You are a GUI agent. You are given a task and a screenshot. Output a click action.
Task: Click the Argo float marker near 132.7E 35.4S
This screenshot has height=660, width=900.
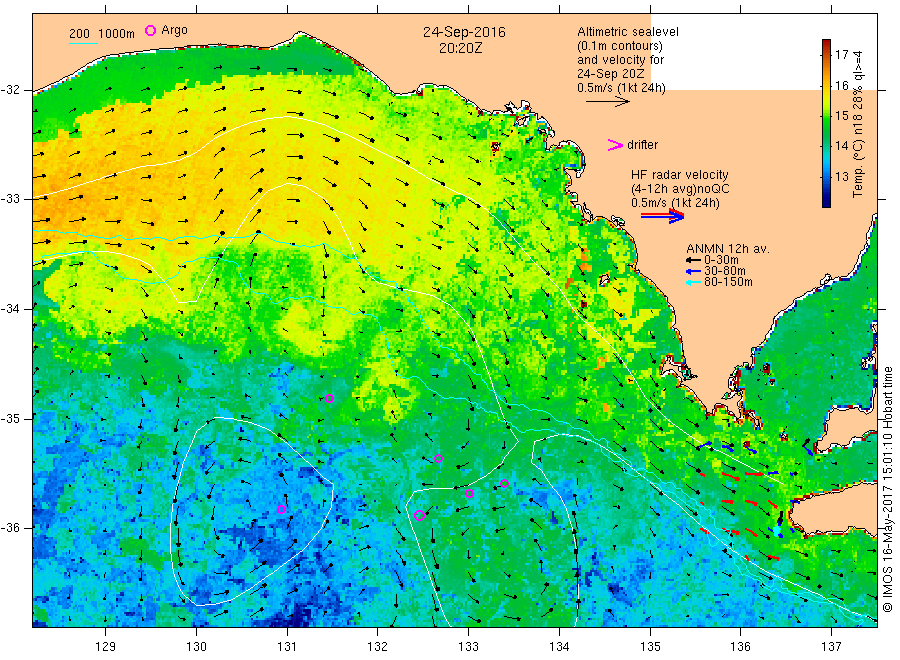point(439,458)
